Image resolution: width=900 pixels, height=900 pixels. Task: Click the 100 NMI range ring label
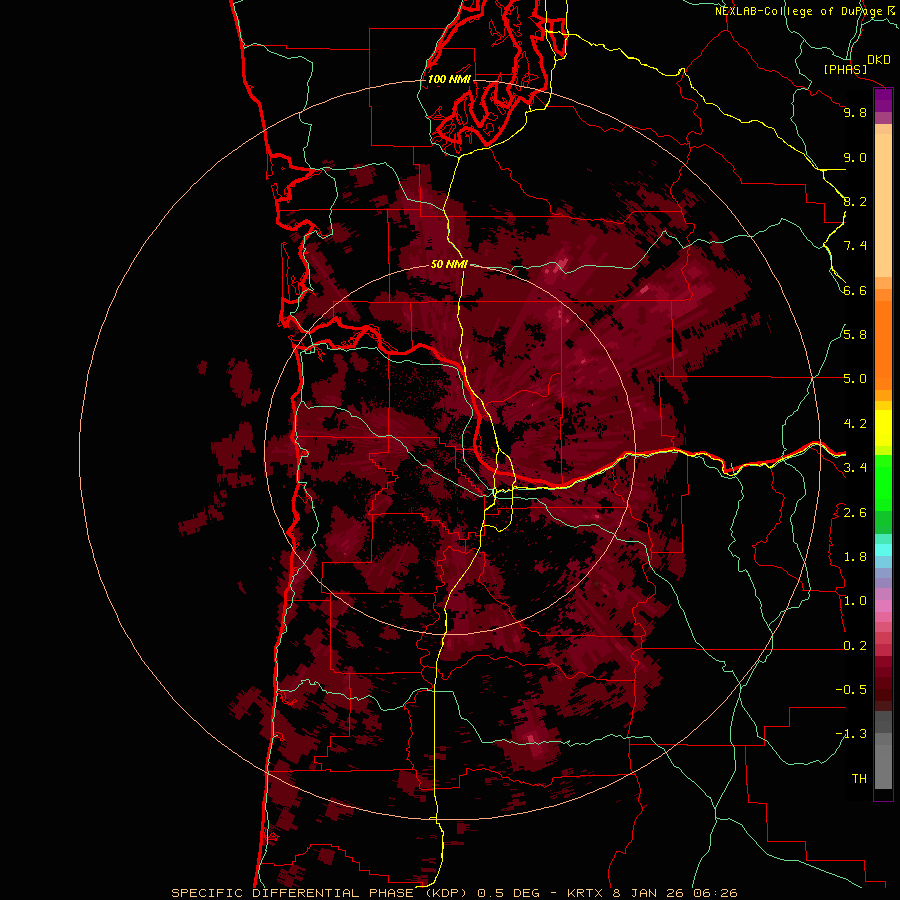(449, 79)
